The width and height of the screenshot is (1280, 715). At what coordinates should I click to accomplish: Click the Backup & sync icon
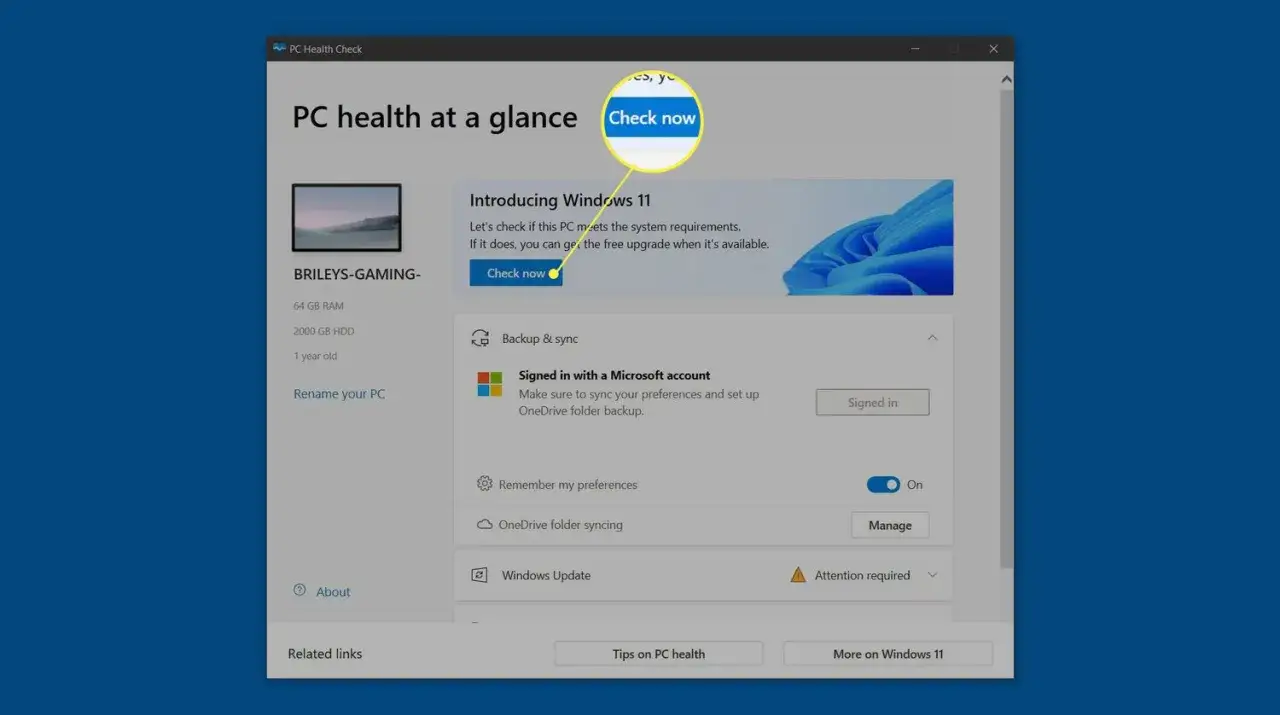[x=480, y=338]
